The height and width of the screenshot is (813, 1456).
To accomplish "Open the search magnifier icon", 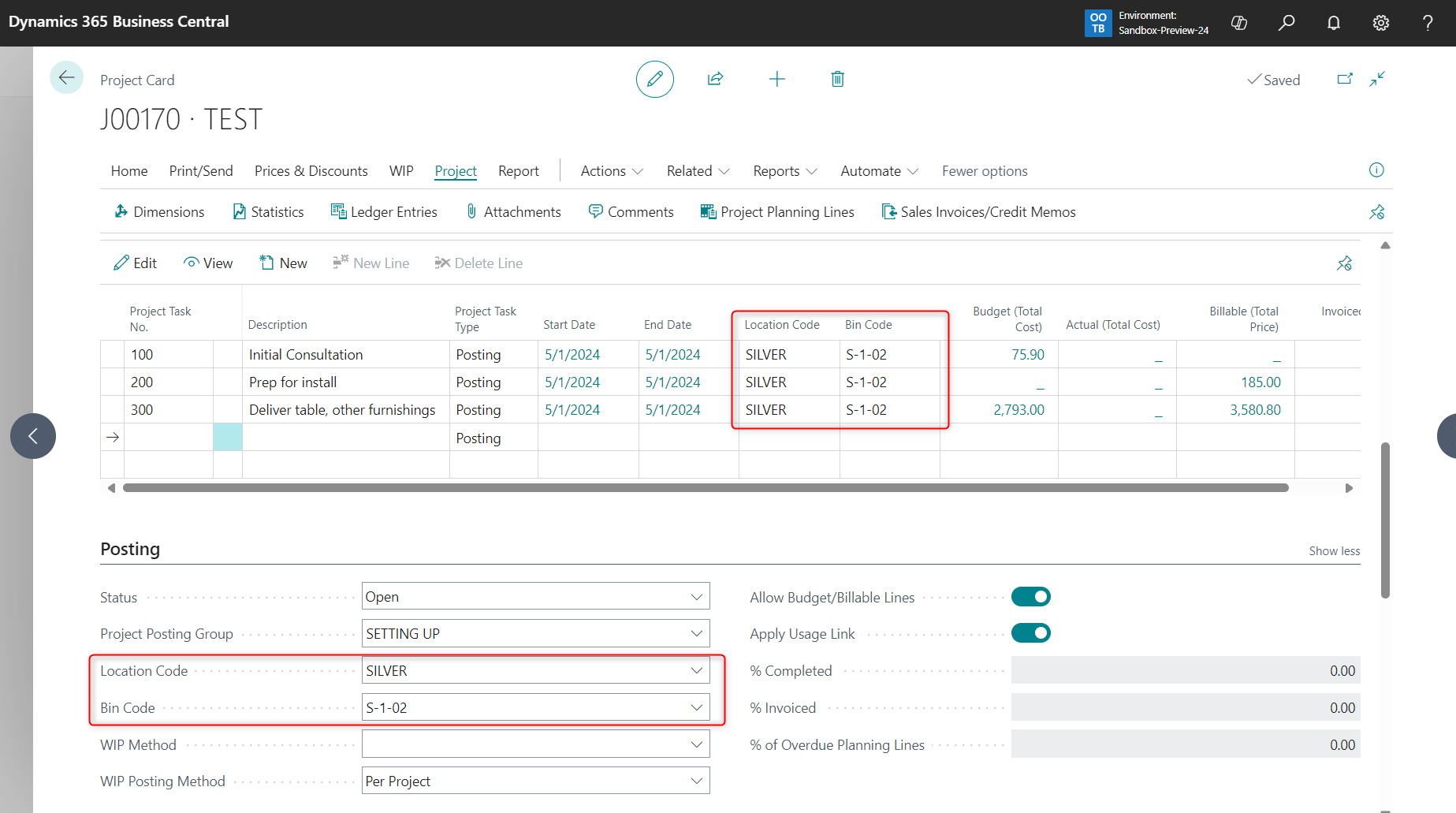I will [x=1287, y=23].
